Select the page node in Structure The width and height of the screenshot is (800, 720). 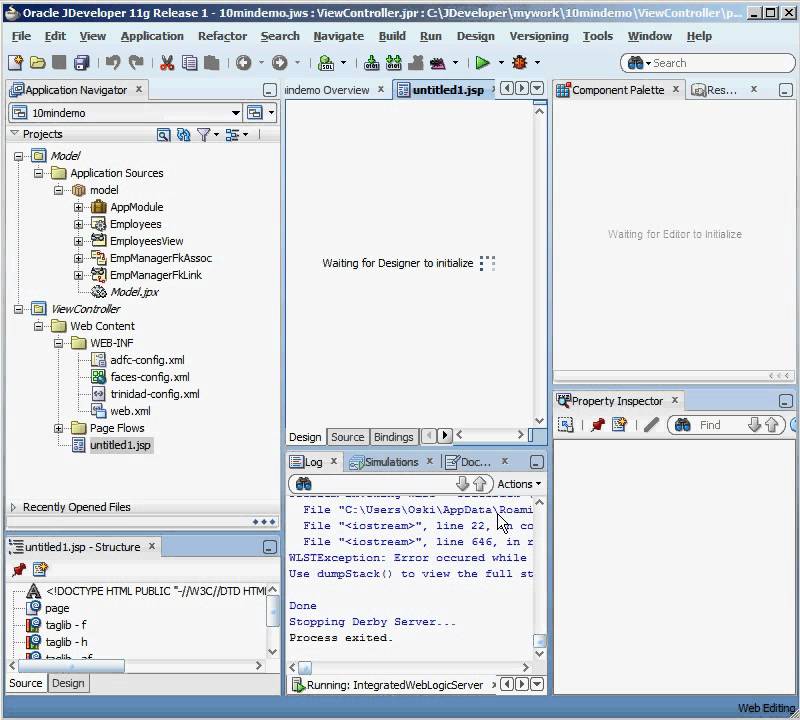pos(57,608)
